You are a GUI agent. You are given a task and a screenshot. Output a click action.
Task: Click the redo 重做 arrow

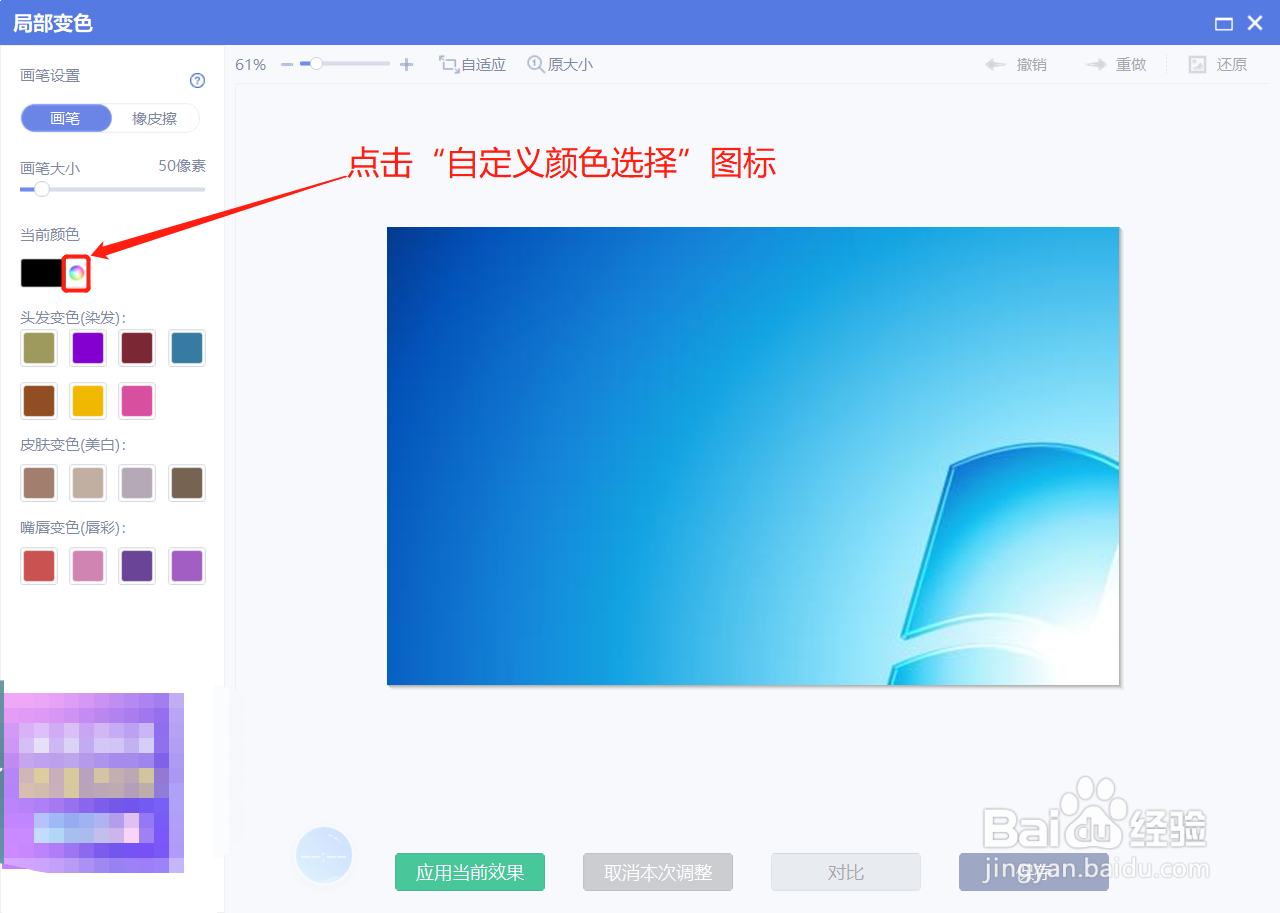pyautogui.click(x=1096, y=64)
